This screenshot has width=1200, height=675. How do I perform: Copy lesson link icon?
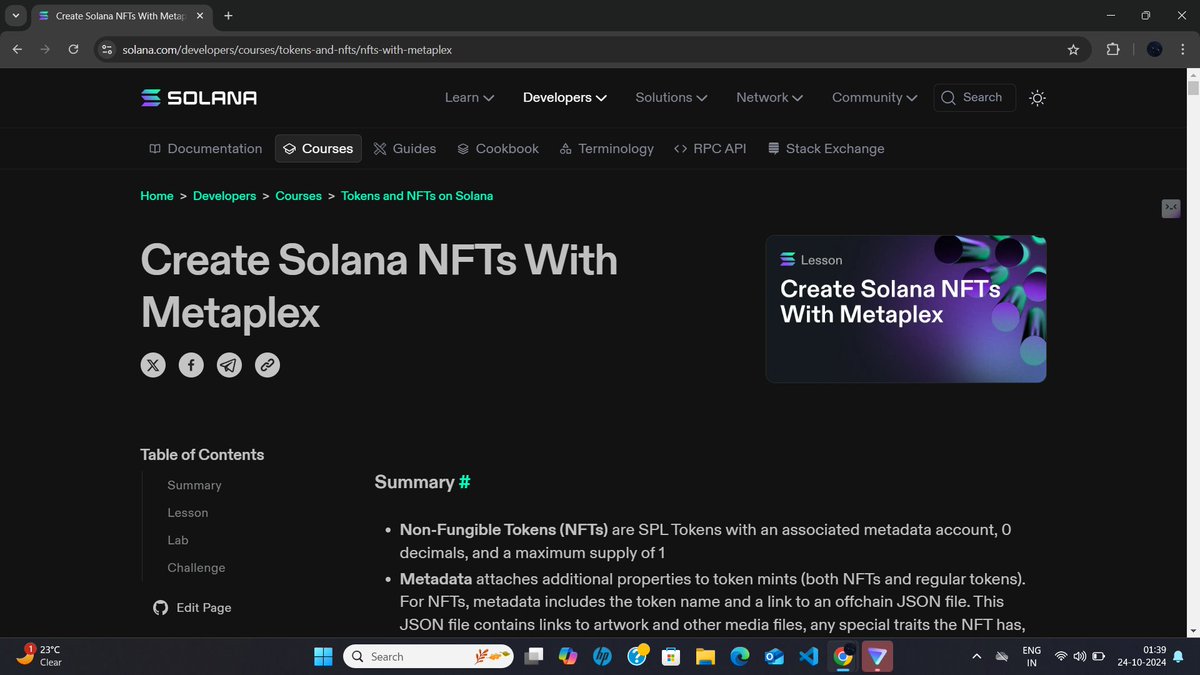[267, 365]
